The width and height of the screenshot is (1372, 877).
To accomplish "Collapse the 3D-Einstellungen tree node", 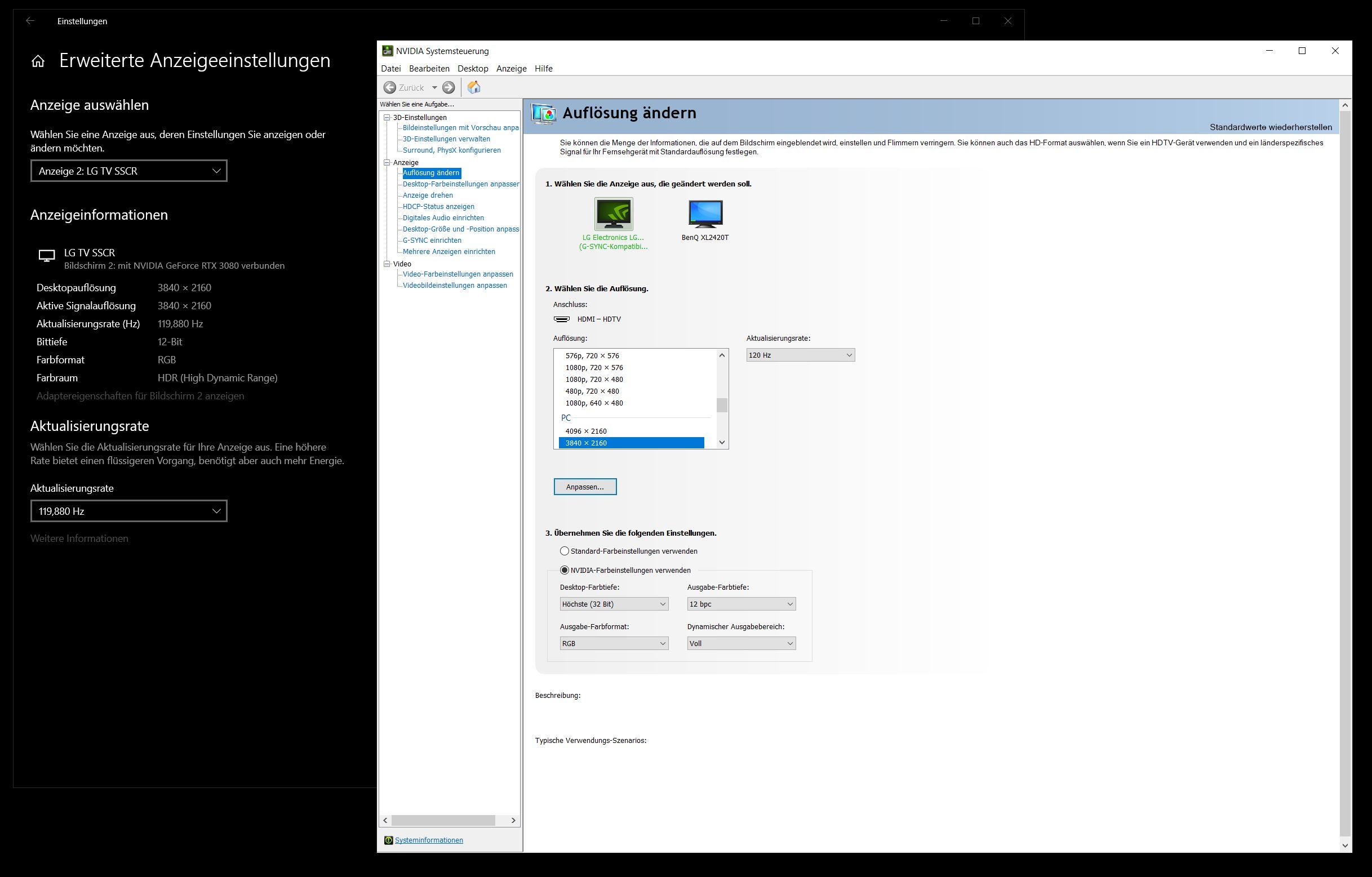I will click(387, 117).
